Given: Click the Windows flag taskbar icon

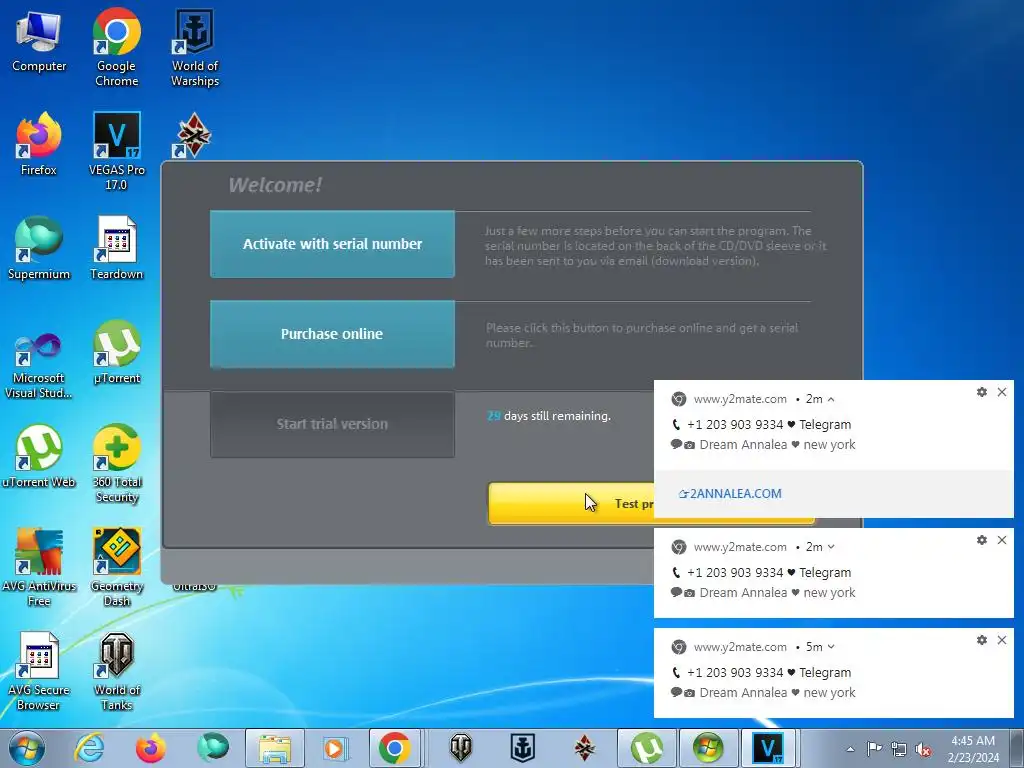Looking at the screenshot, I should 708,748.
